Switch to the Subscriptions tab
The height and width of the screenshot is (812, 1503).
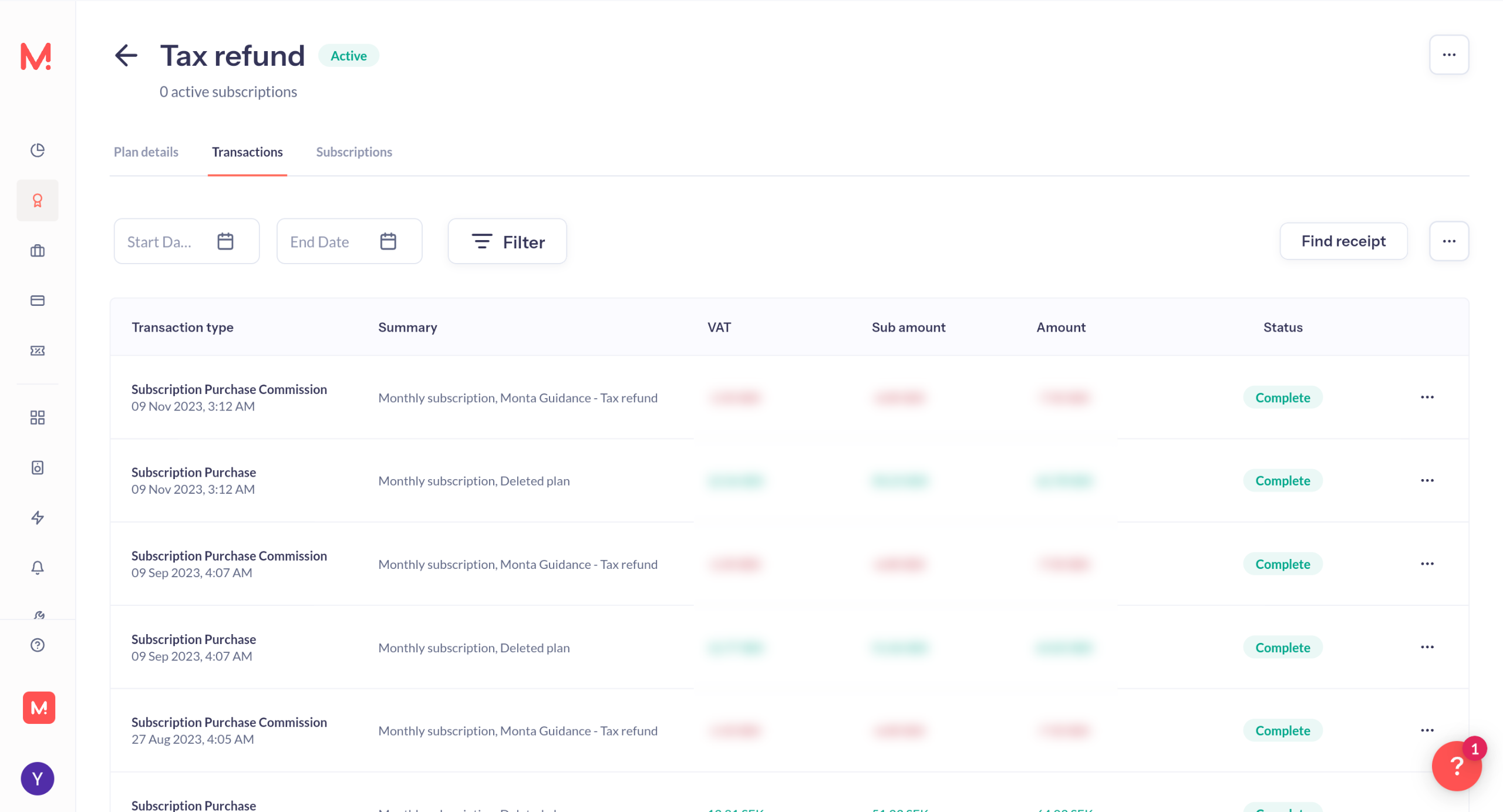(x=354, y=152)
